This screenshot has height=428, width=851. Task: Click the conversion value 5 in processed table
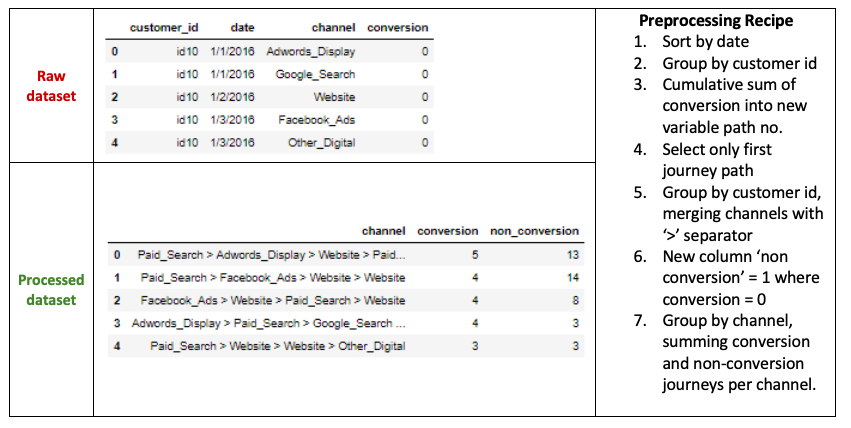click(474, 255)
